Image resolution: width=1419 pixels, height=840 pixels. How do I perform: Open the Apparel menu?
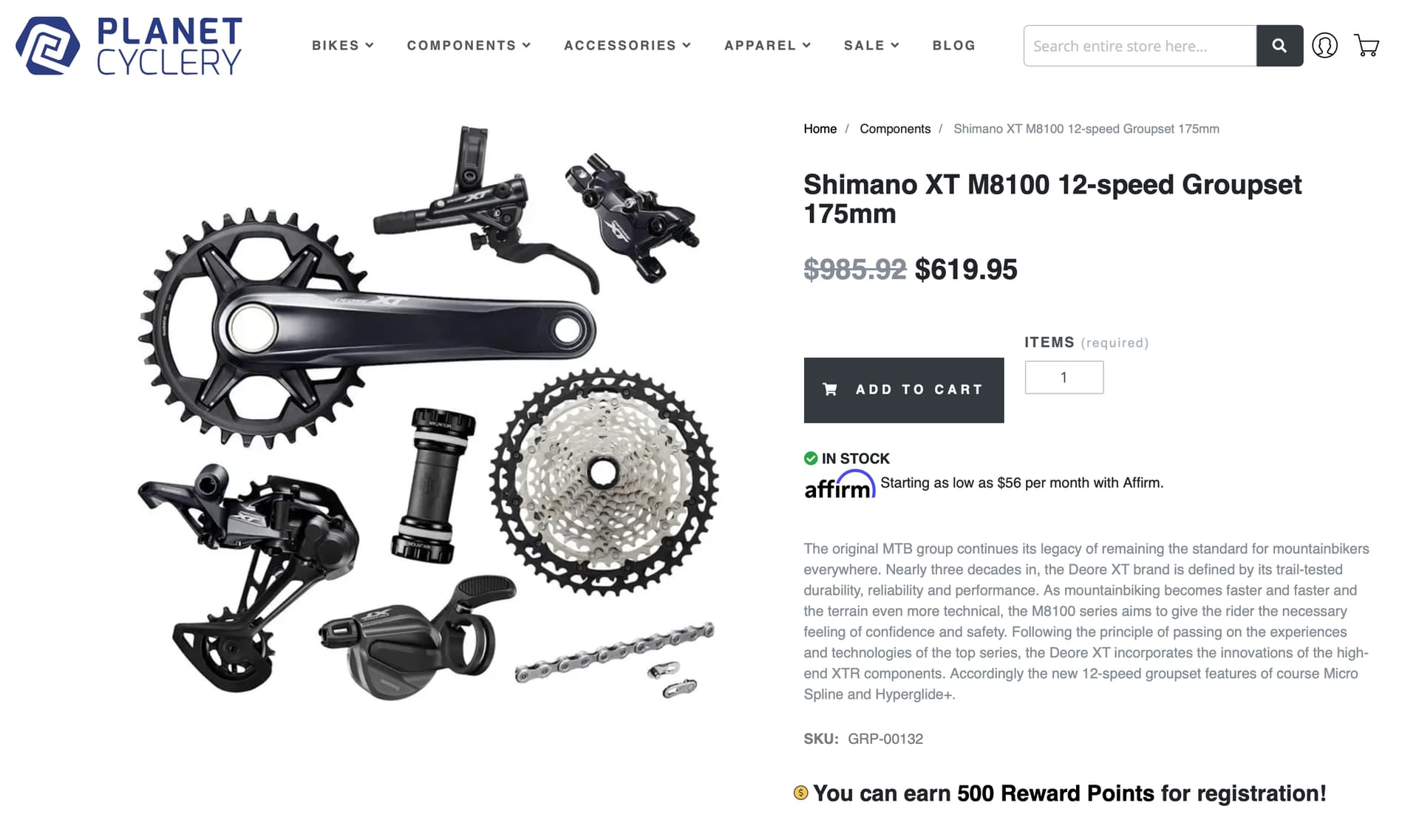[767, 46]
